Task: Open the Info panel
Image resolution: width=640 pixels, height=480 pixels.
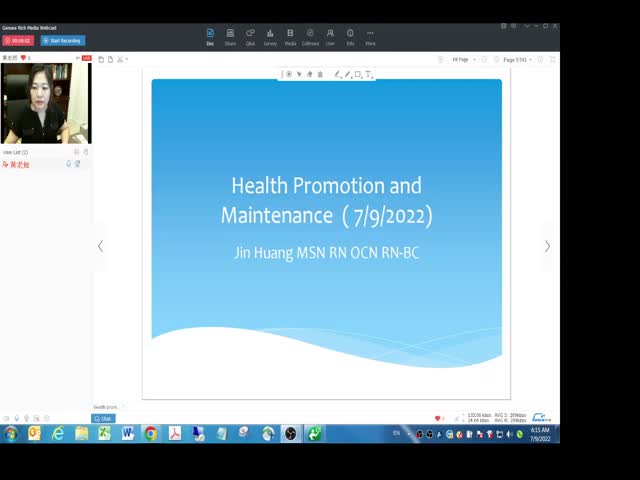Action: tap(350, 37)
